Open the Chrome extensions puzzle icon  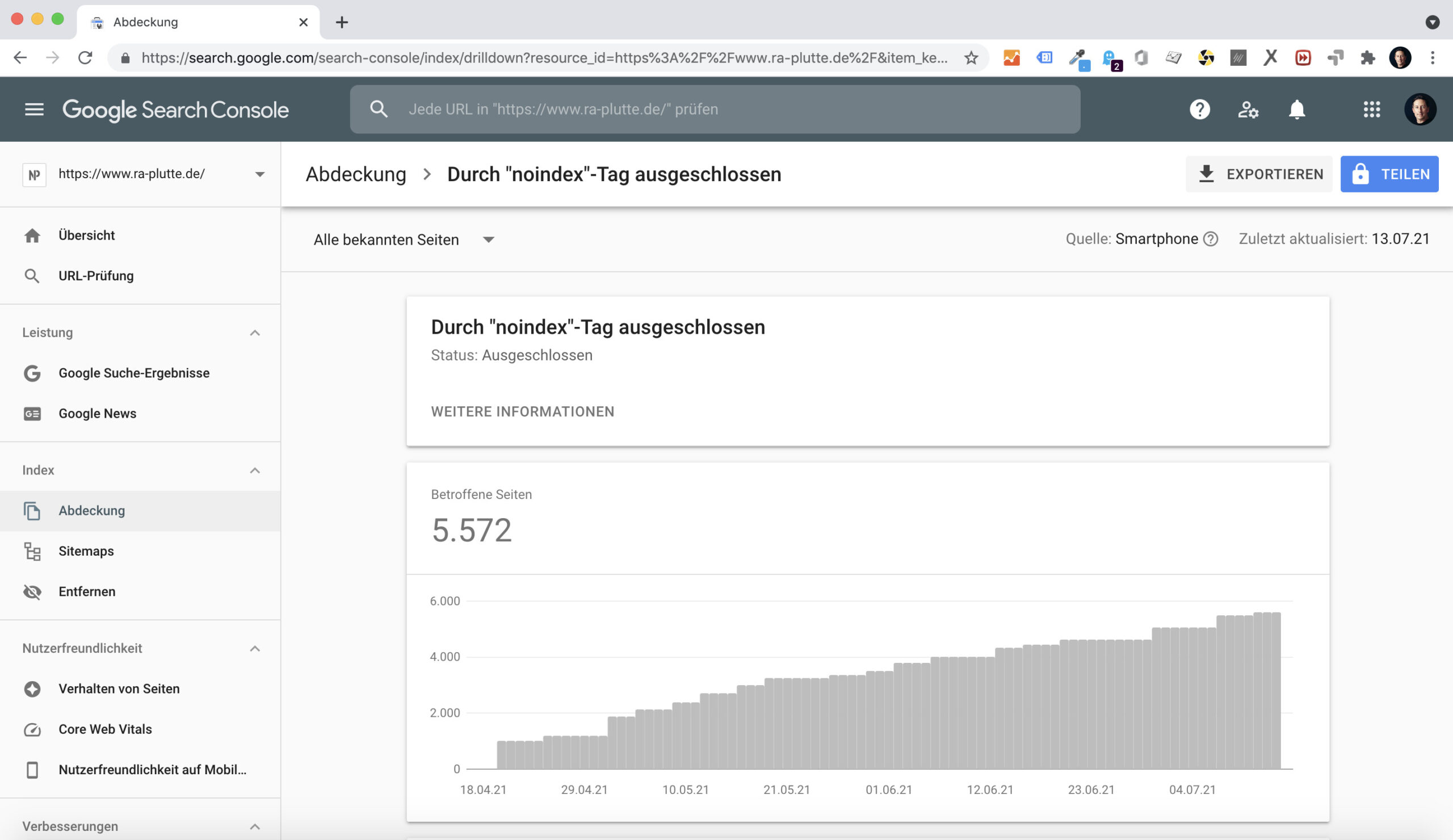click(1367, 58)
